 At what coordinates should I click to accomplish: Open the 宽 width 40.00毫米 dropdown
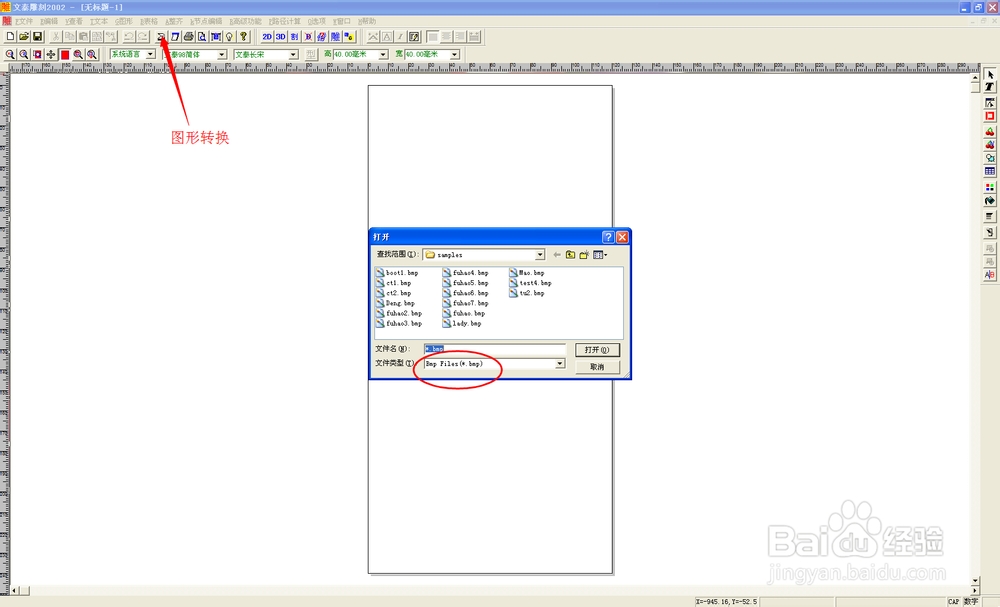[455, 55]
